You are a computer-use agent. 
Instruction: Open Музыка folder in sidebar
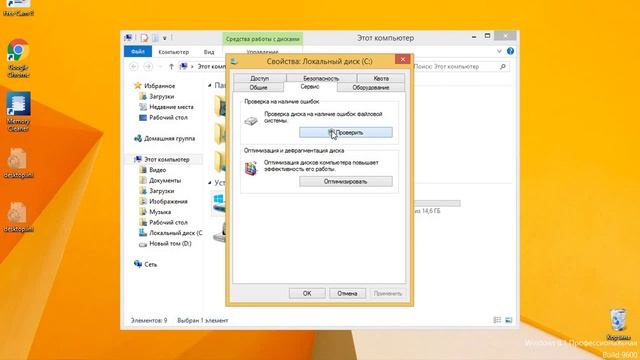click(x=155, y=212)
